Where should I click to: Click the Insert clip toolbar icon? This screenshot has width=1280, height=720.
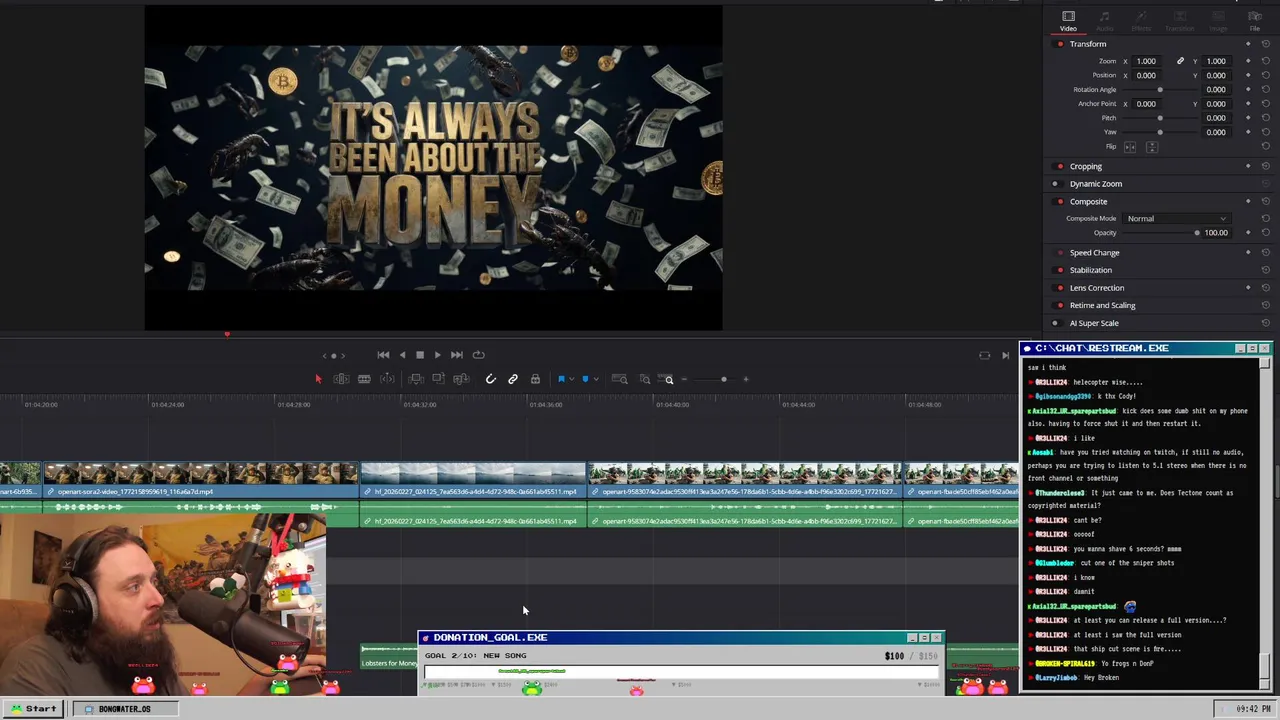[x=416, y=379]
